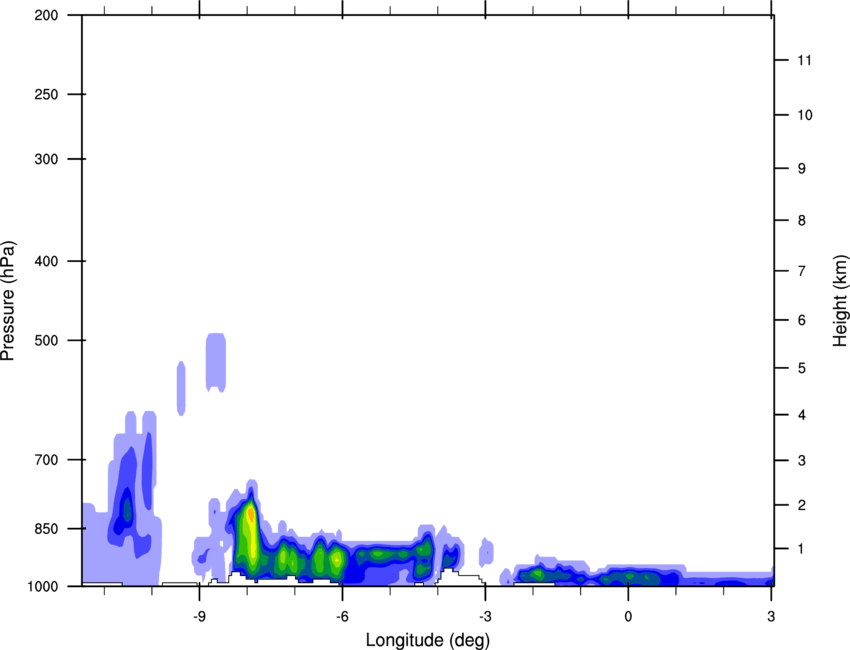
Task: Select the 400 pressure tick label
Action: pos(47,261)
